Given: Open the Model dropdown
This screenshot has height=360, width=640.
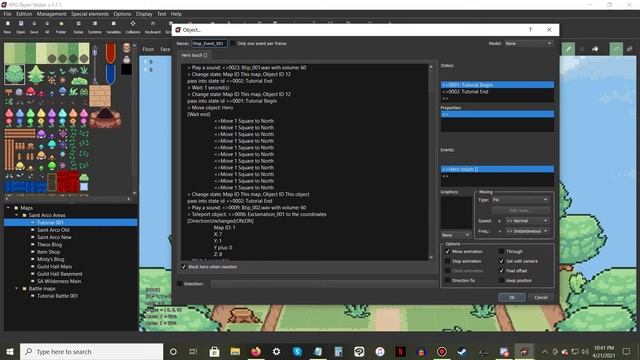Looking at the screenshot, I should [528, 43].
